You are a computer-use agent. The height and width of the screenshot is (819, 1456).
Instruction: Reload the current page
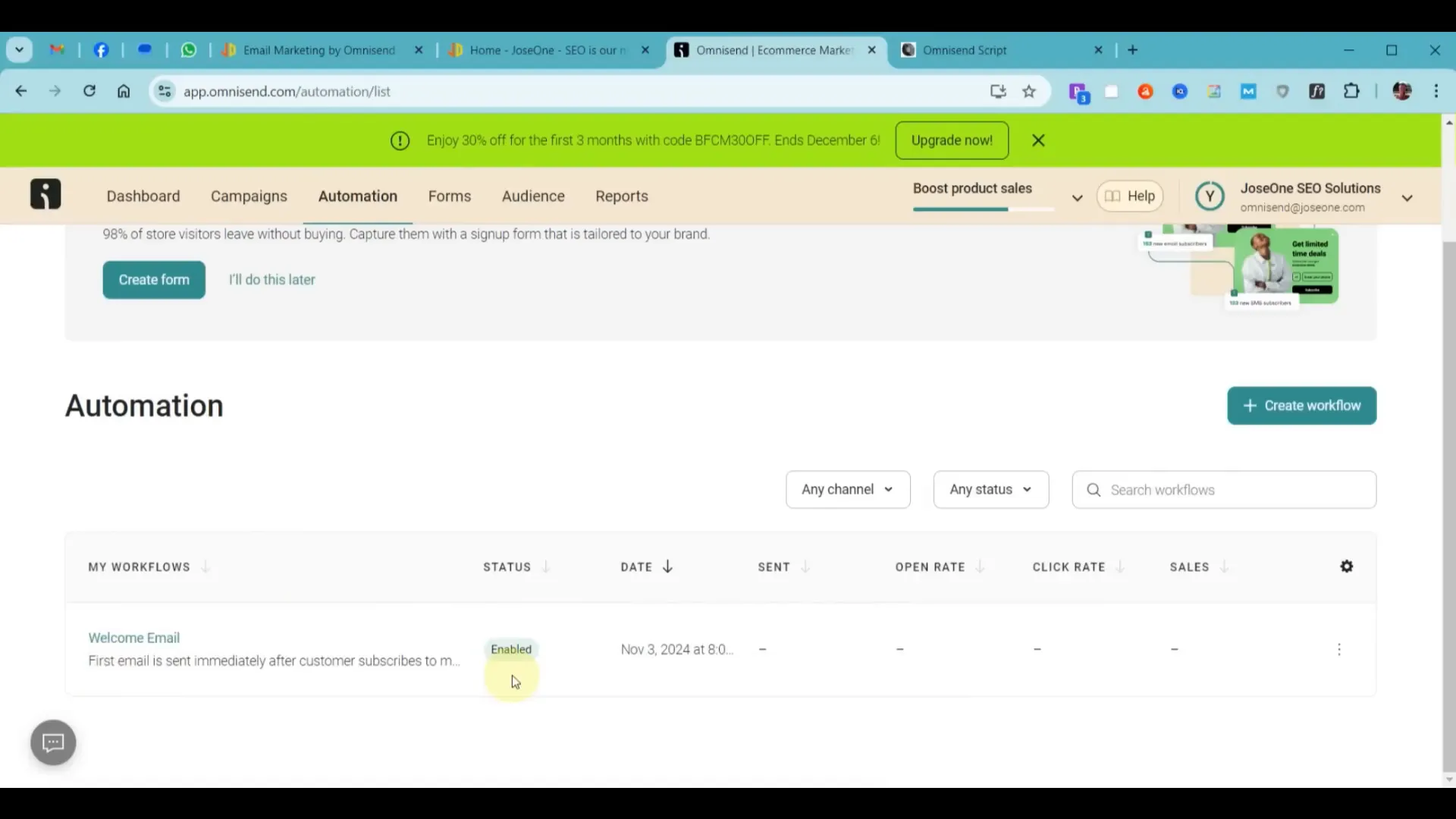(89, 91)
